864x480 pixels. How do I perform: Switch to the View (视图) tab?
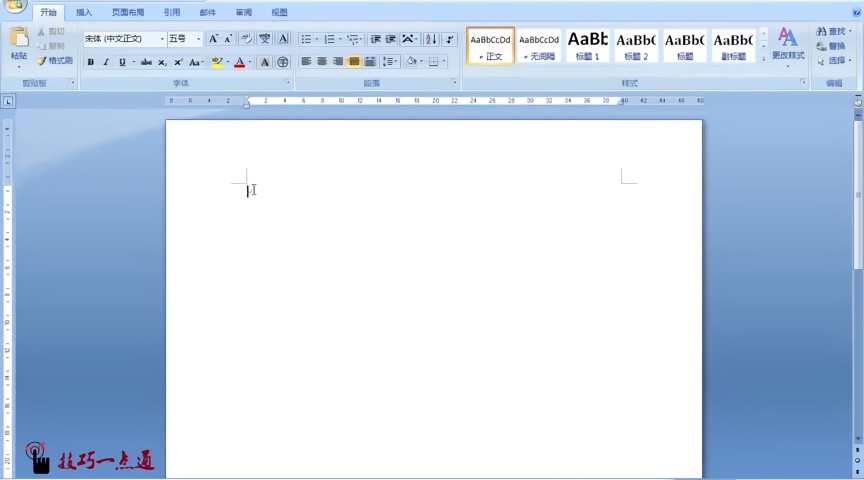279,12
